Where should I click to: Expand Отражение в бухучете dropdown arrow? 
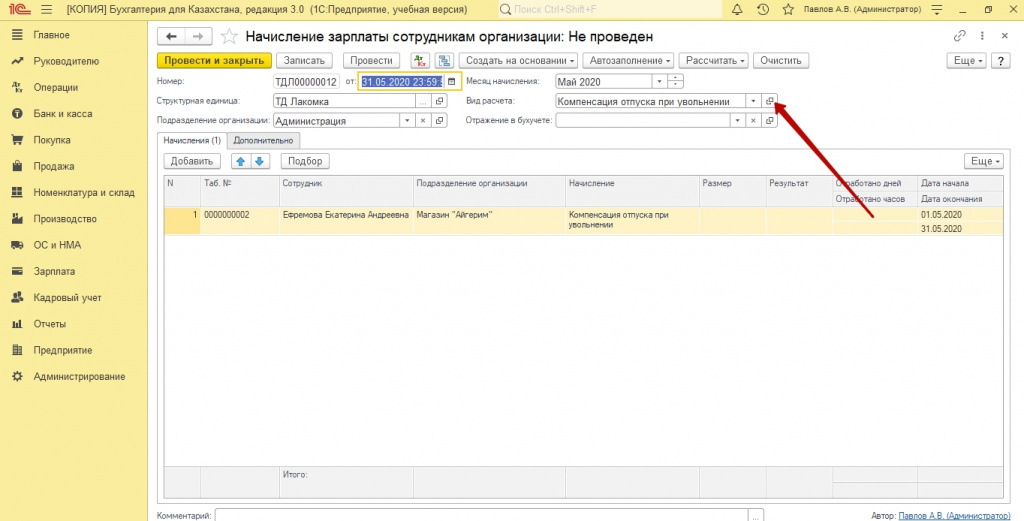(738, 121)
